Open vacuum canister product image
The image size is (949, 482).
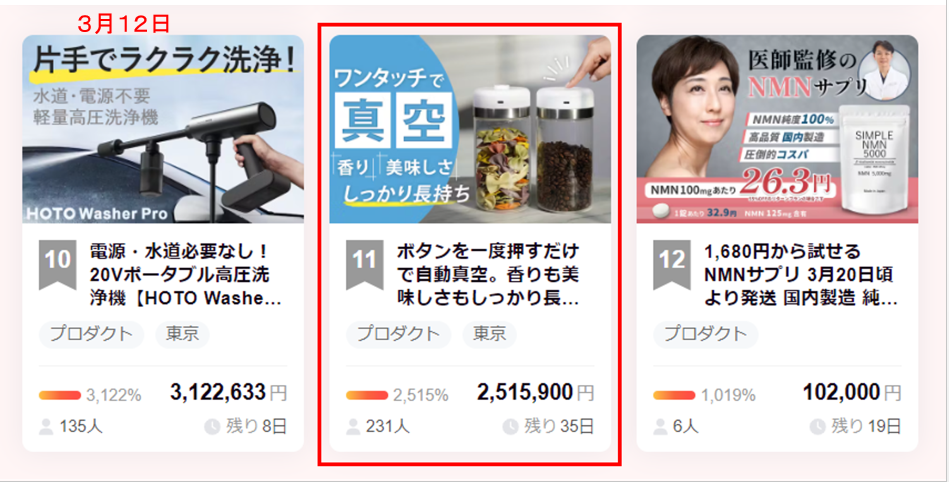(x=470, y=129)
